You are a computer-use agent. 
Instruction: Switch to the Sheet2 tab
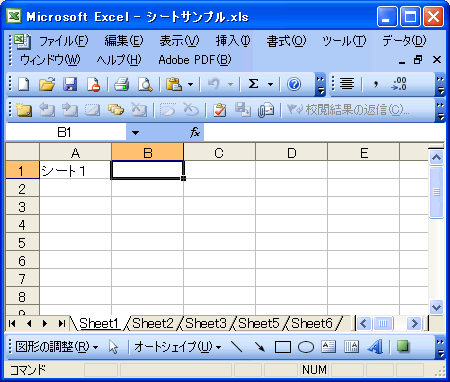[x=153, y=323]
